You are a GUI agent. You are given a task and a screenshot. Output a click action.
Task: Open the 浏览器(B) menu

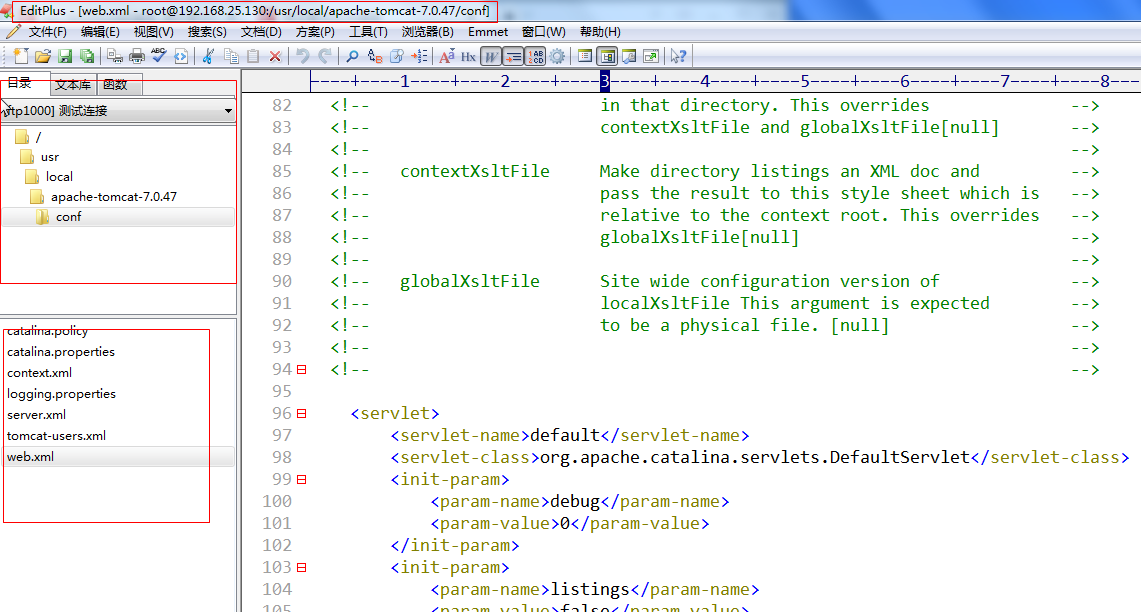coord(428,32)
